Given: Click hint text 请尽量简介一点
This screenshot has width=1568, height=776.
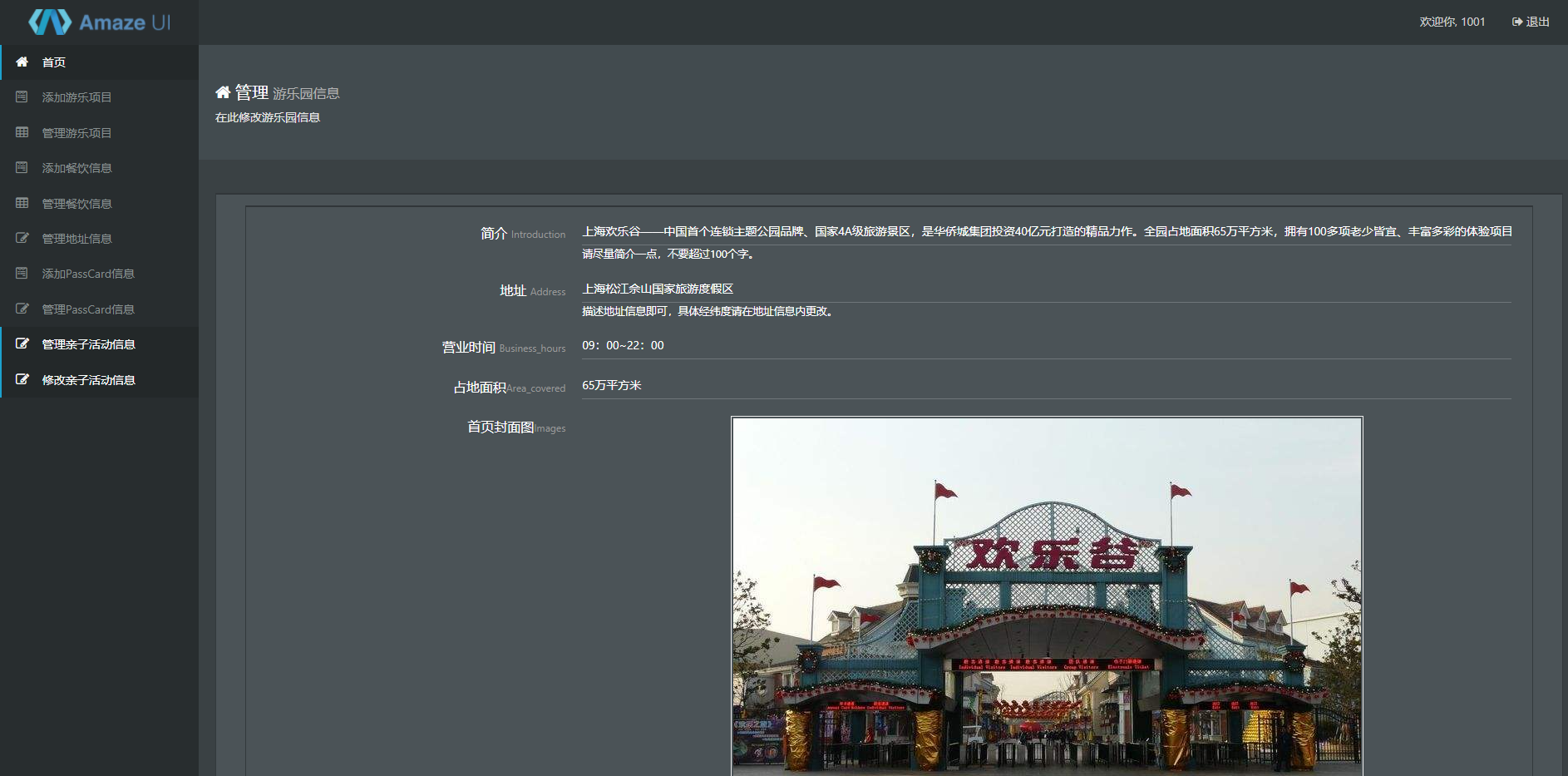Looking at the screenshot, I should (669, 255).
